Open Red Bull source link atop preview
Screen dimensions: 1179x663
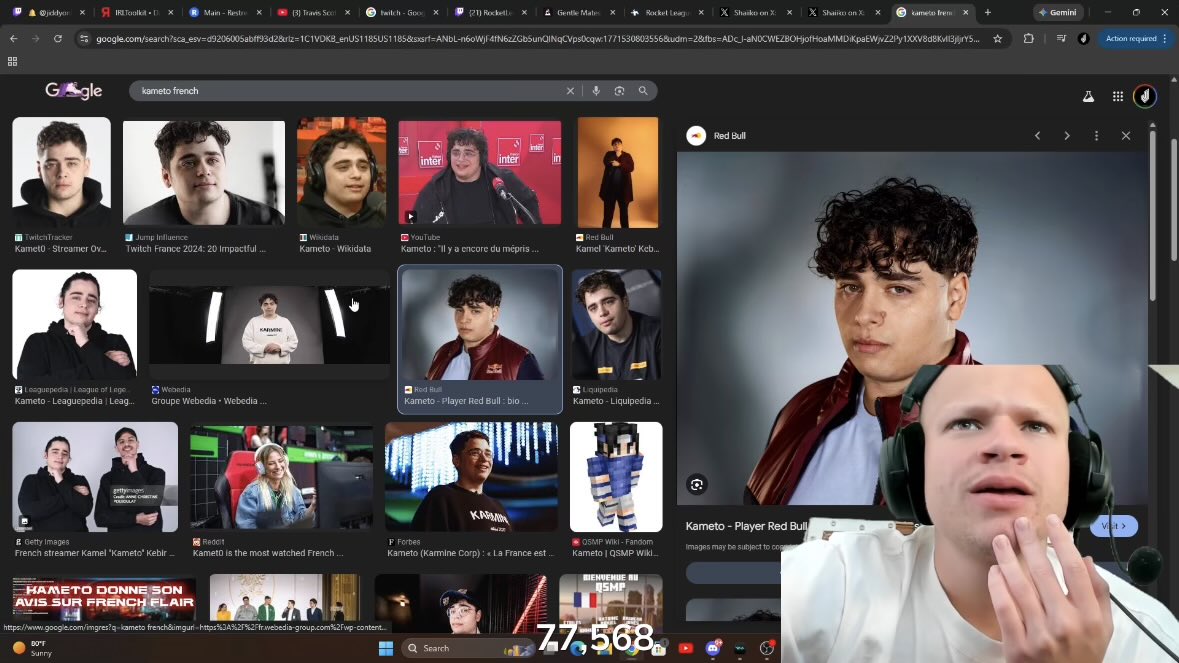pos(717,136)
